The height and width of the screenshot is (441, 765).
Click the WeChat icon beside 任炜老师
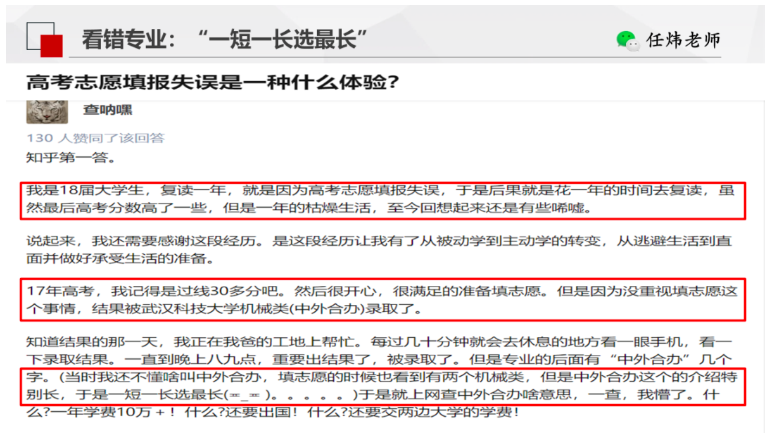tap(627, 40)
